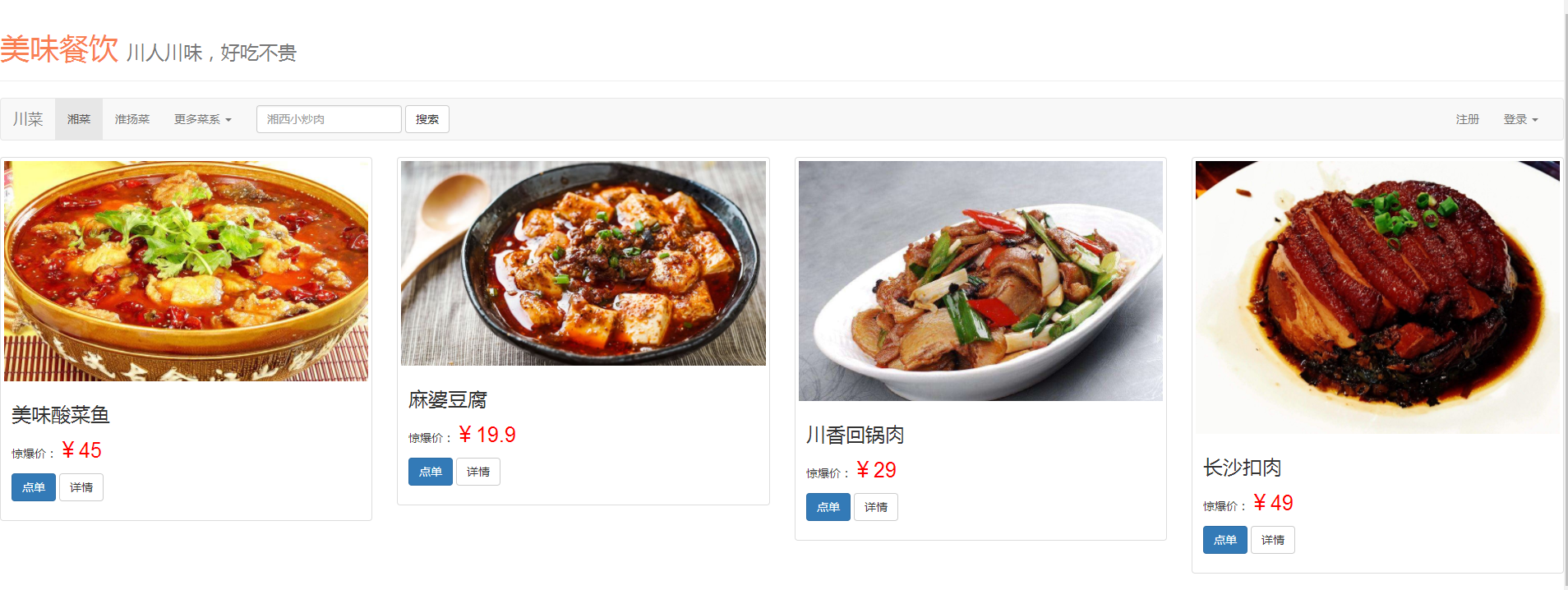View 详情 for 美味酸菜鱼
1568x590 pixels.
(x=81, y=487)
